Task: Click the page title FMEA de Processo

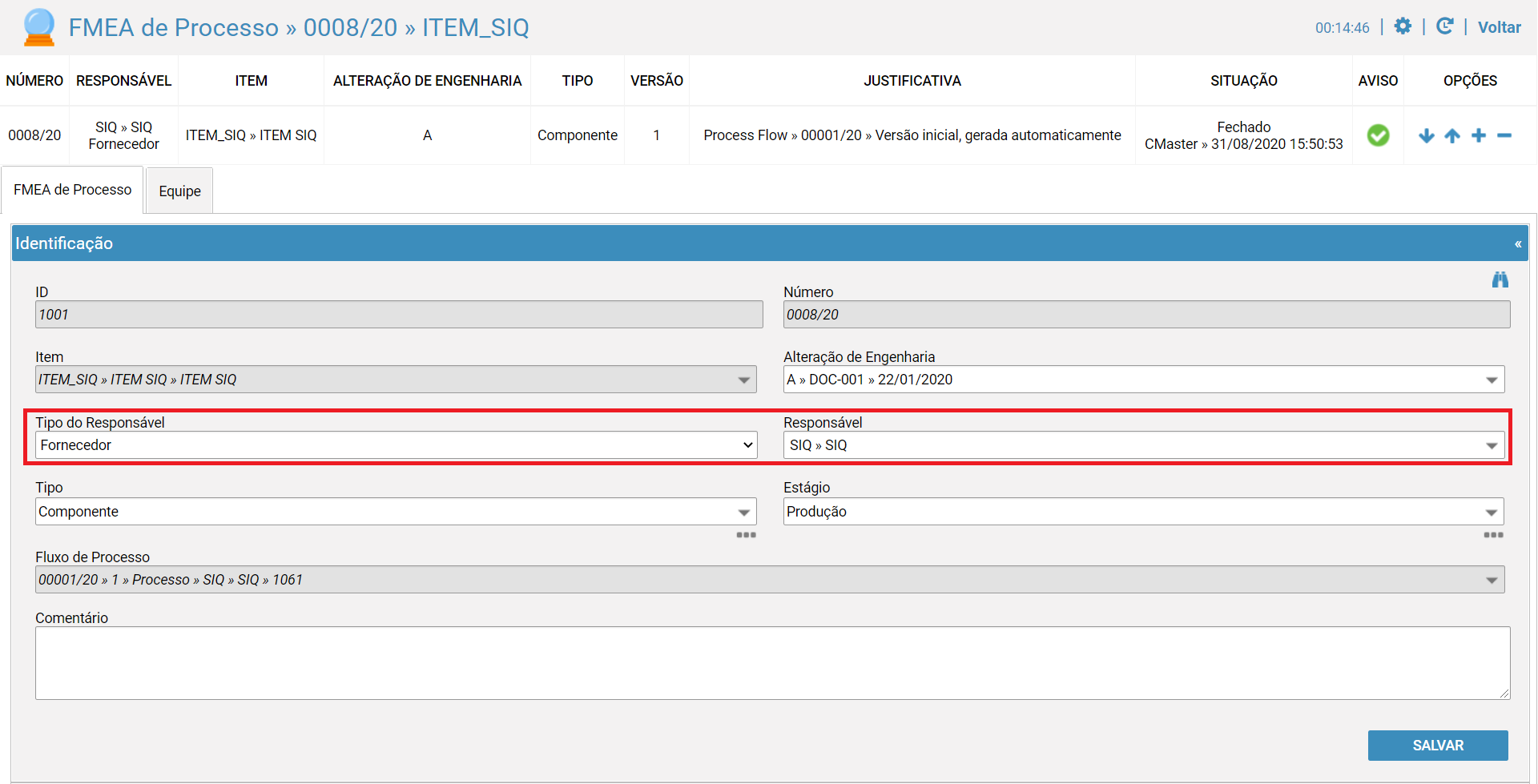Action: click(299, 27)
